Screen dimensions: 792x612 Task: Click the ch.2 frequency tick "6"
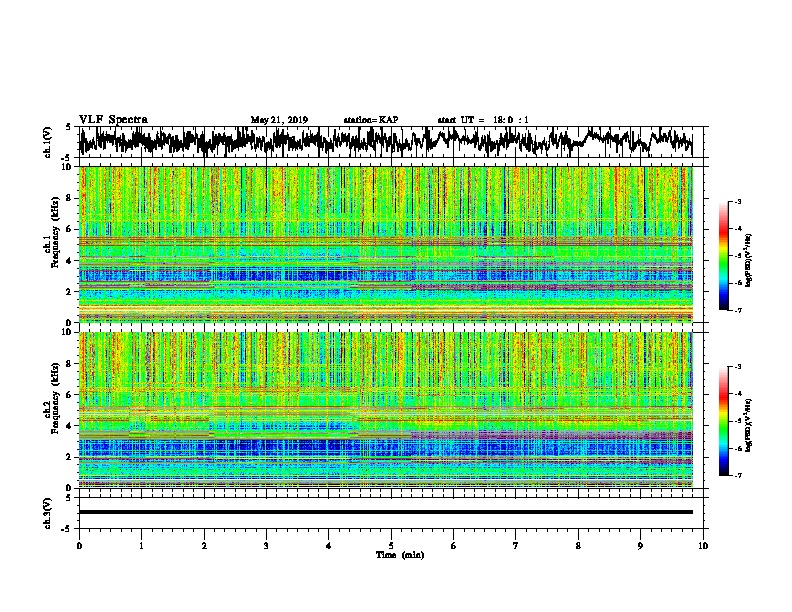coord(69,394)
